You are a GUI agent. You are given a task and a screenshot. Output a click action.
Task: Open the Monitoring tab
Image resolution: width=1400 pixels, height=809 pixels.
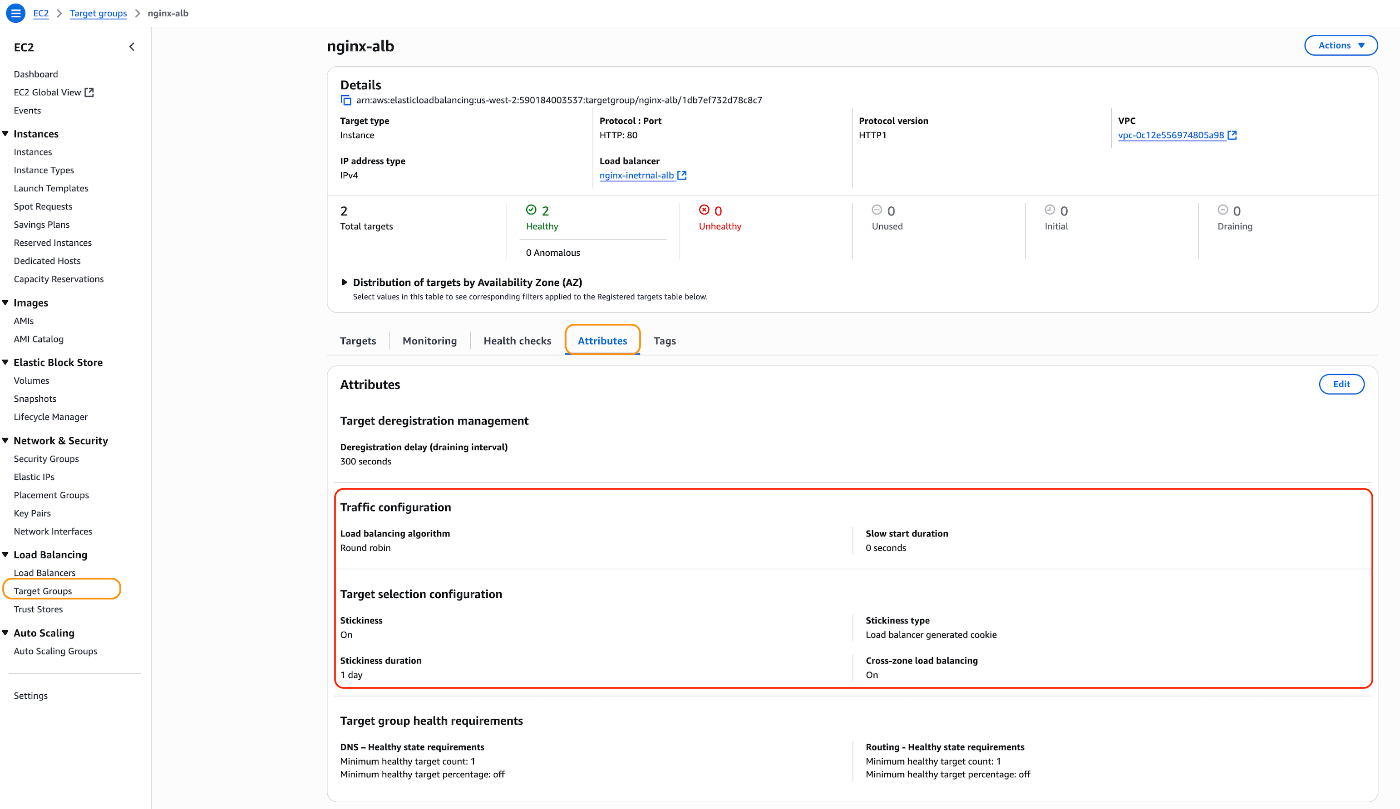pos(429,341)
